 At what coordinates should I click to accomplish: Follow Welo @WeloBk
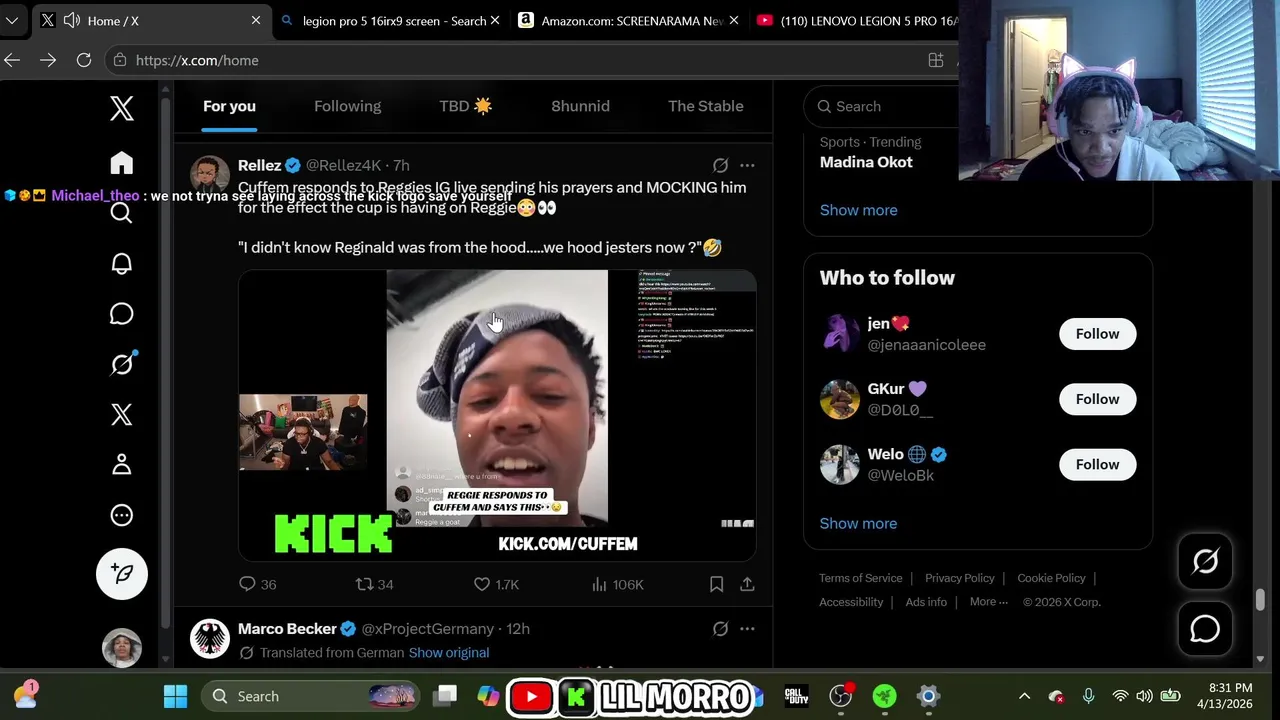click(x=1097, y=464)
